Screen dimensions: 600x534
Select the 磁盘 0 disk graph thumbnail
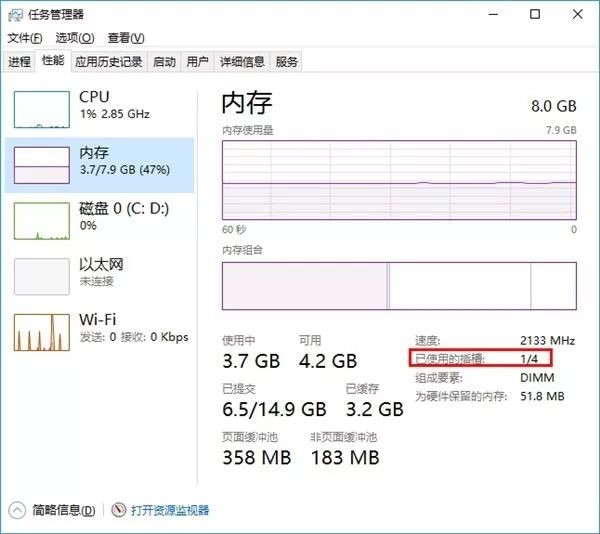tap(40, 219)
